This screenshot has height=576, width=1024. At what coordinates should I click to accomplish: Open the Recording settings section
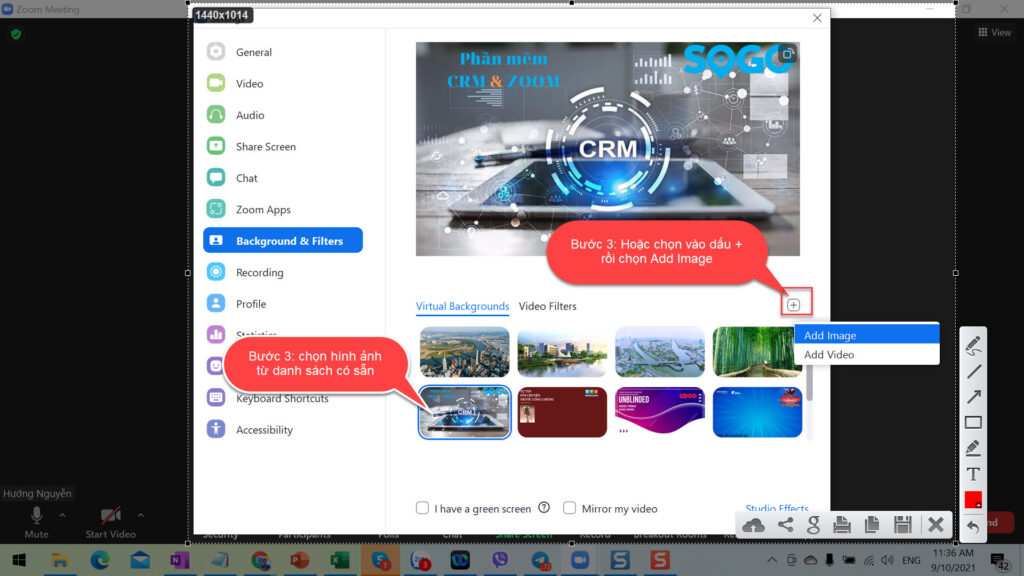tap(259, 272)
